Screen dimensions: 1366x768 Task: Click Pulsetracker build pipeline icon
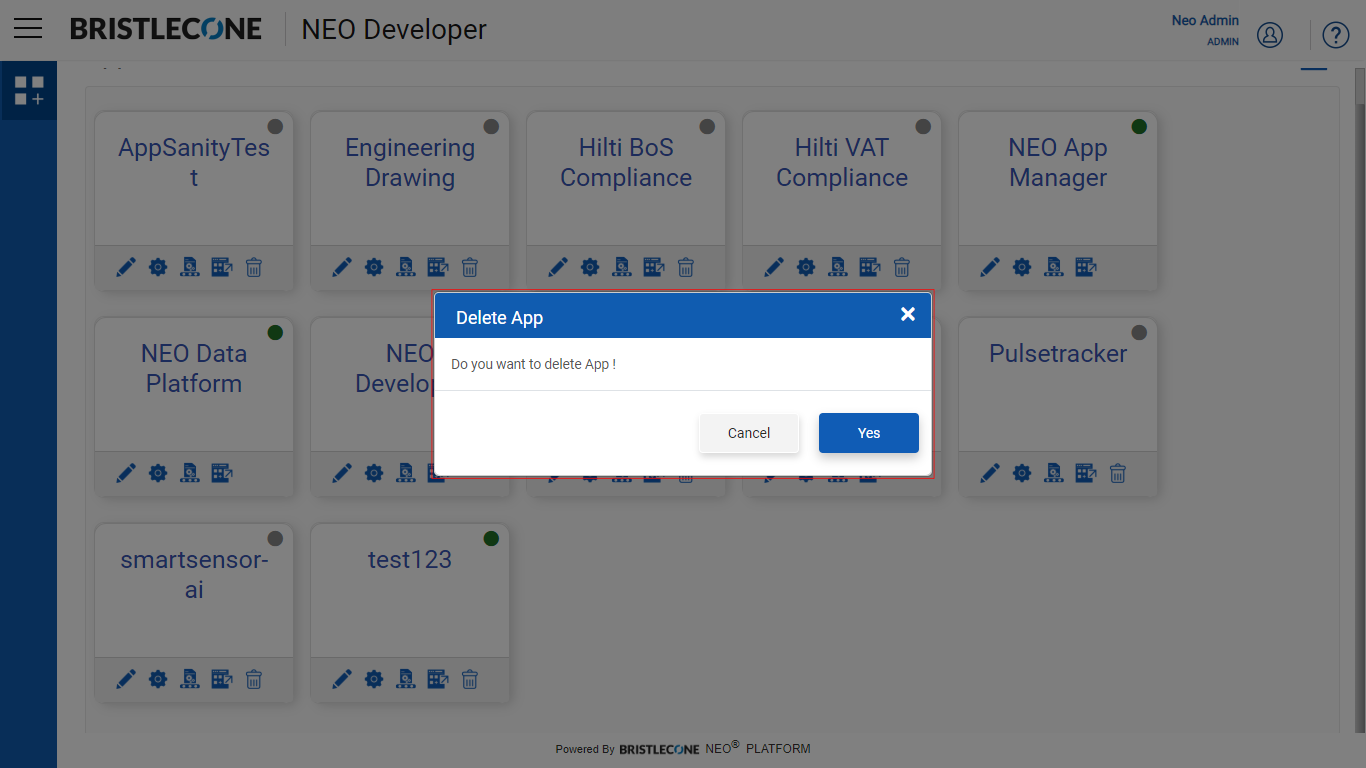(x=1054, y=473)
